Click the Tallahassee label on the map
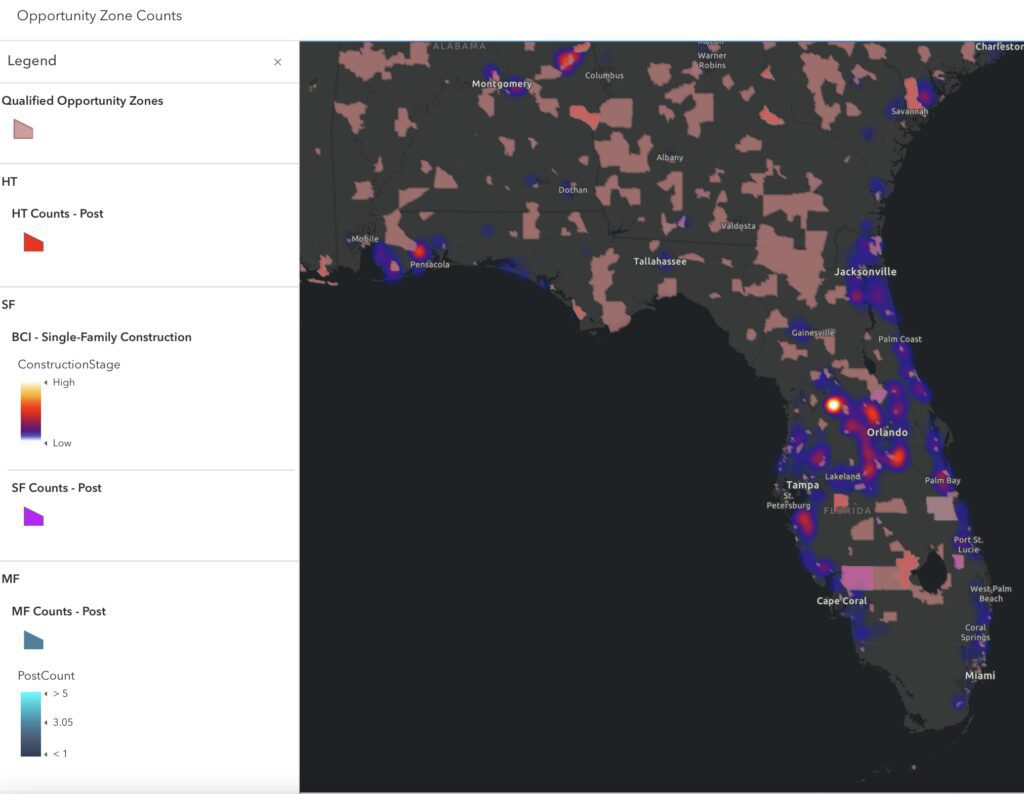This screenshot has width=1024, height=794. [x=660, y=261]
